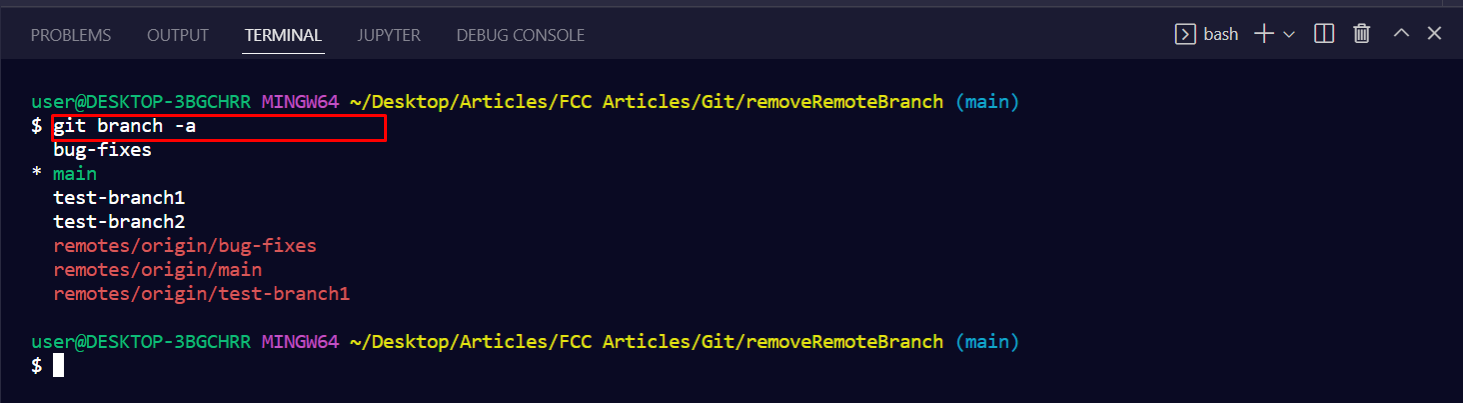Click the remotes/origin/main branch line

(x=158, y=270)
